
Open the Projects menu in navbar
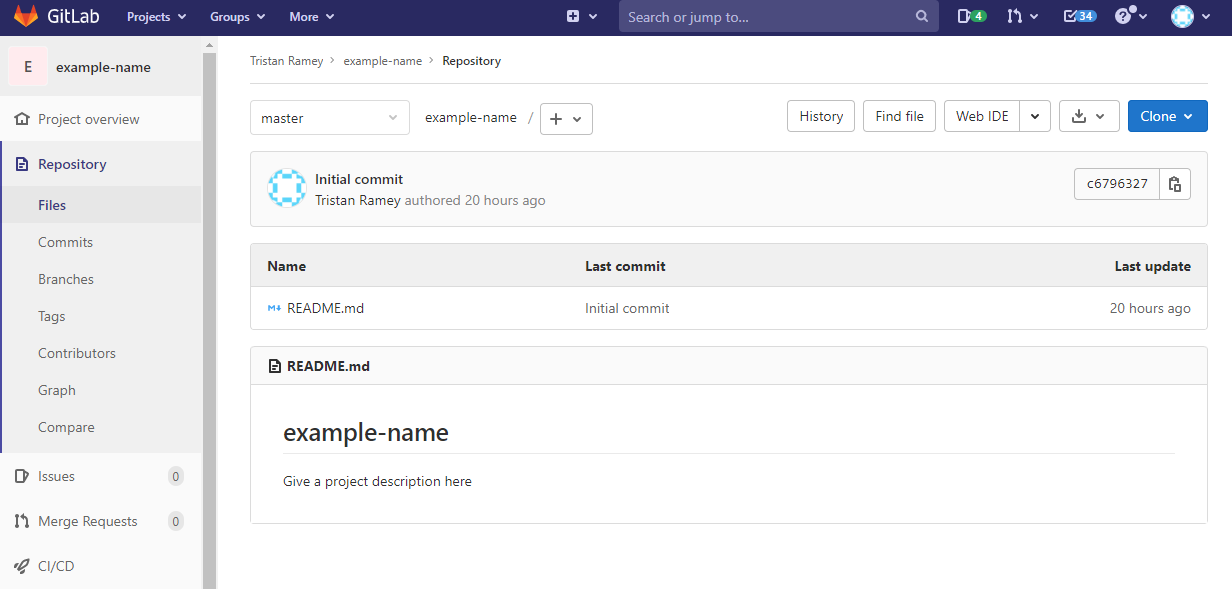[x=156, y=17]
